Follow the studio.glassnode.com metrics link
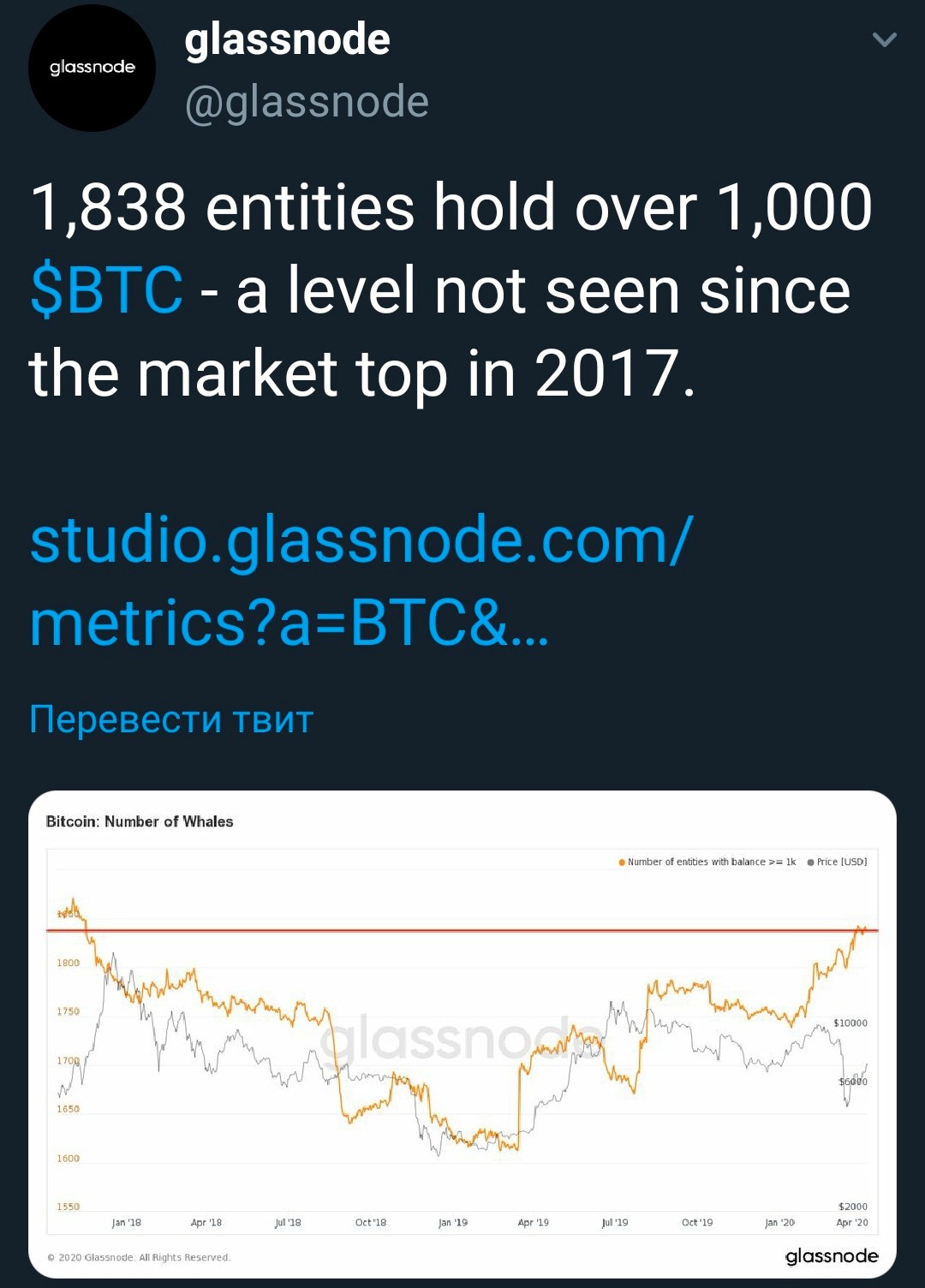This screenshot has height=1288, width=925. (360, 581)
